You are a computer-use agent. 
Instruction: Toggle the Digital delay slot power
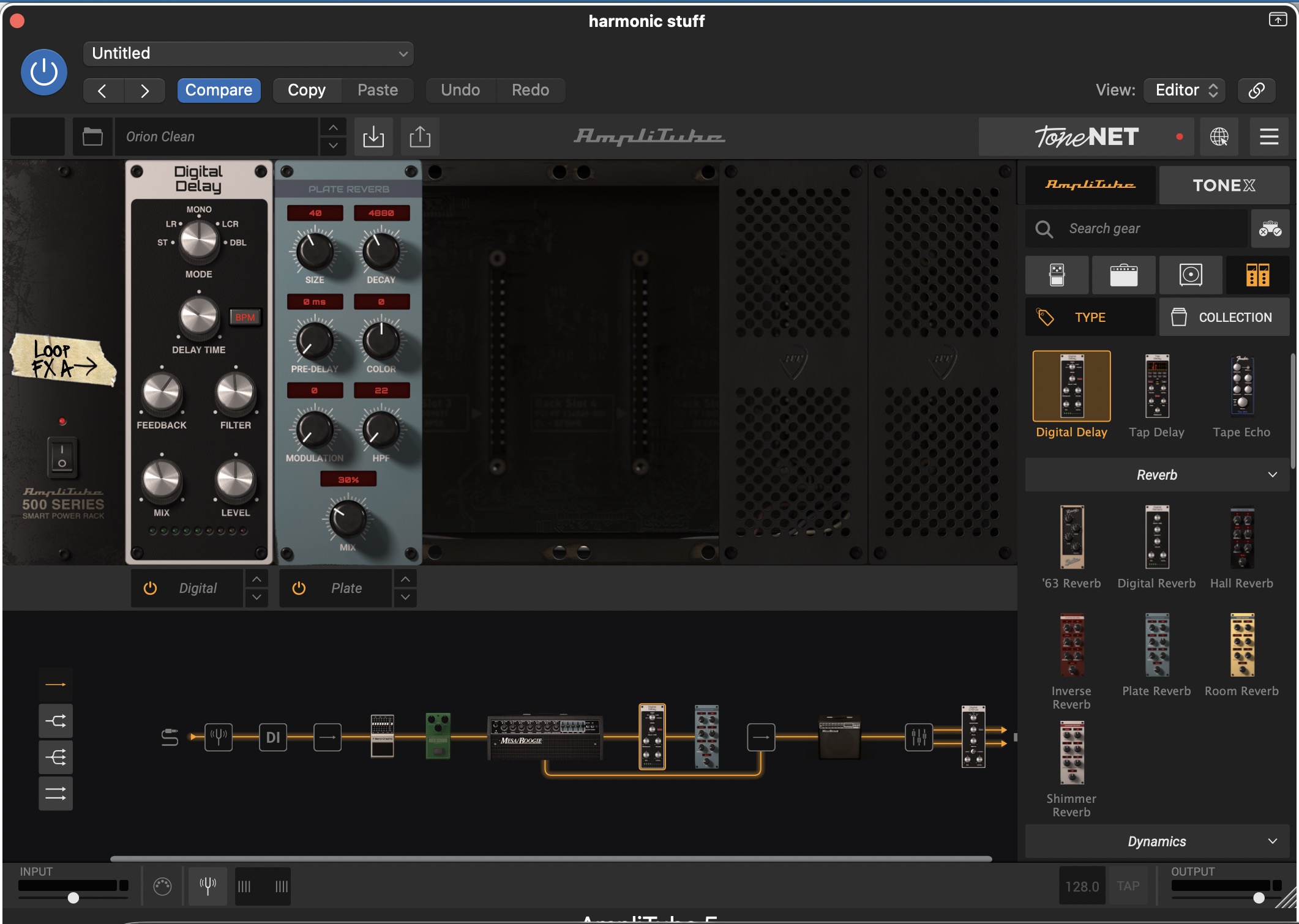coord(150,588)
